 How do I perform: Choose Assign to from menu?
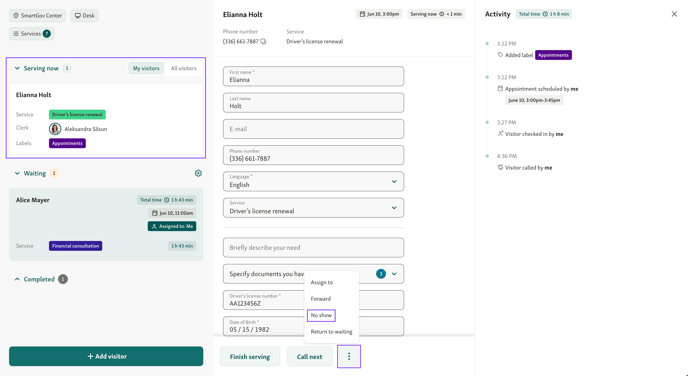[x=322, y=283]
